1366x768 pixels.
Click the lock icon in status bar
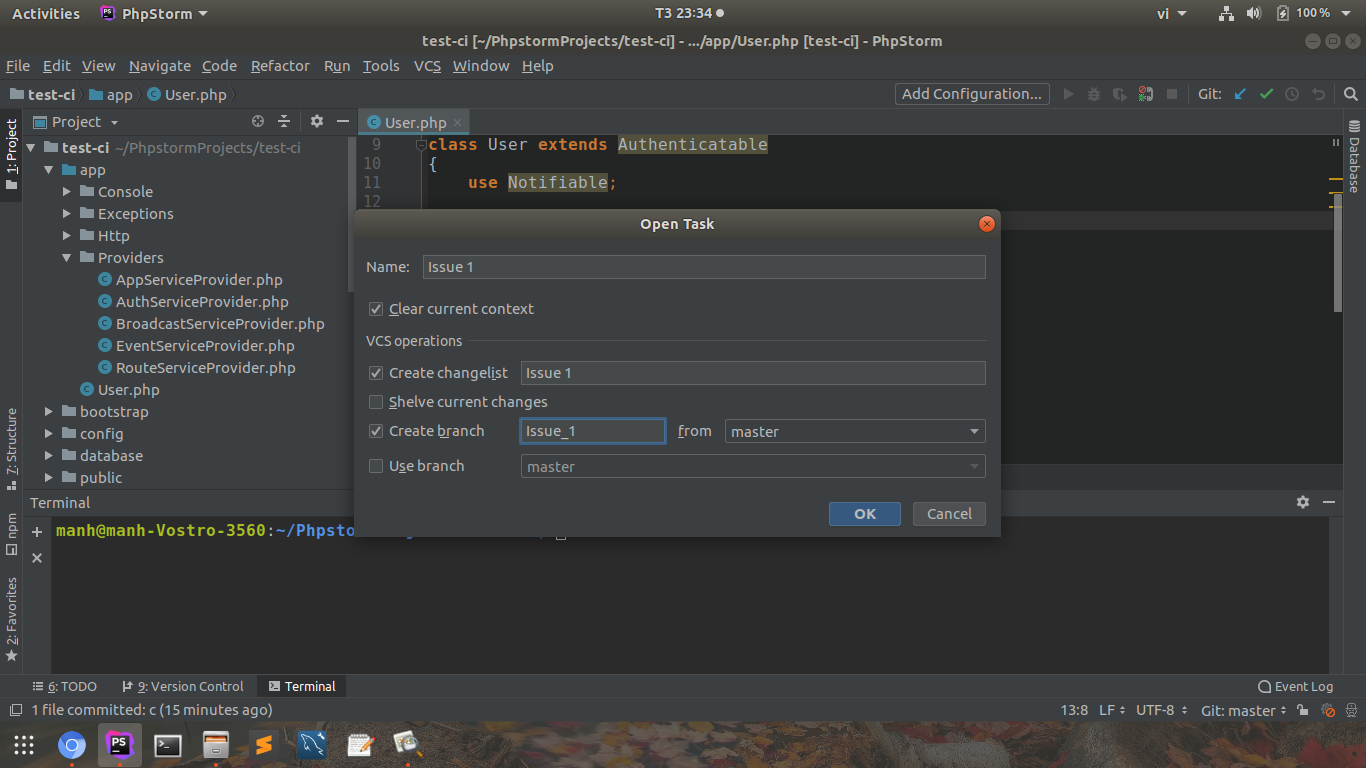[x=1303, y=711]
